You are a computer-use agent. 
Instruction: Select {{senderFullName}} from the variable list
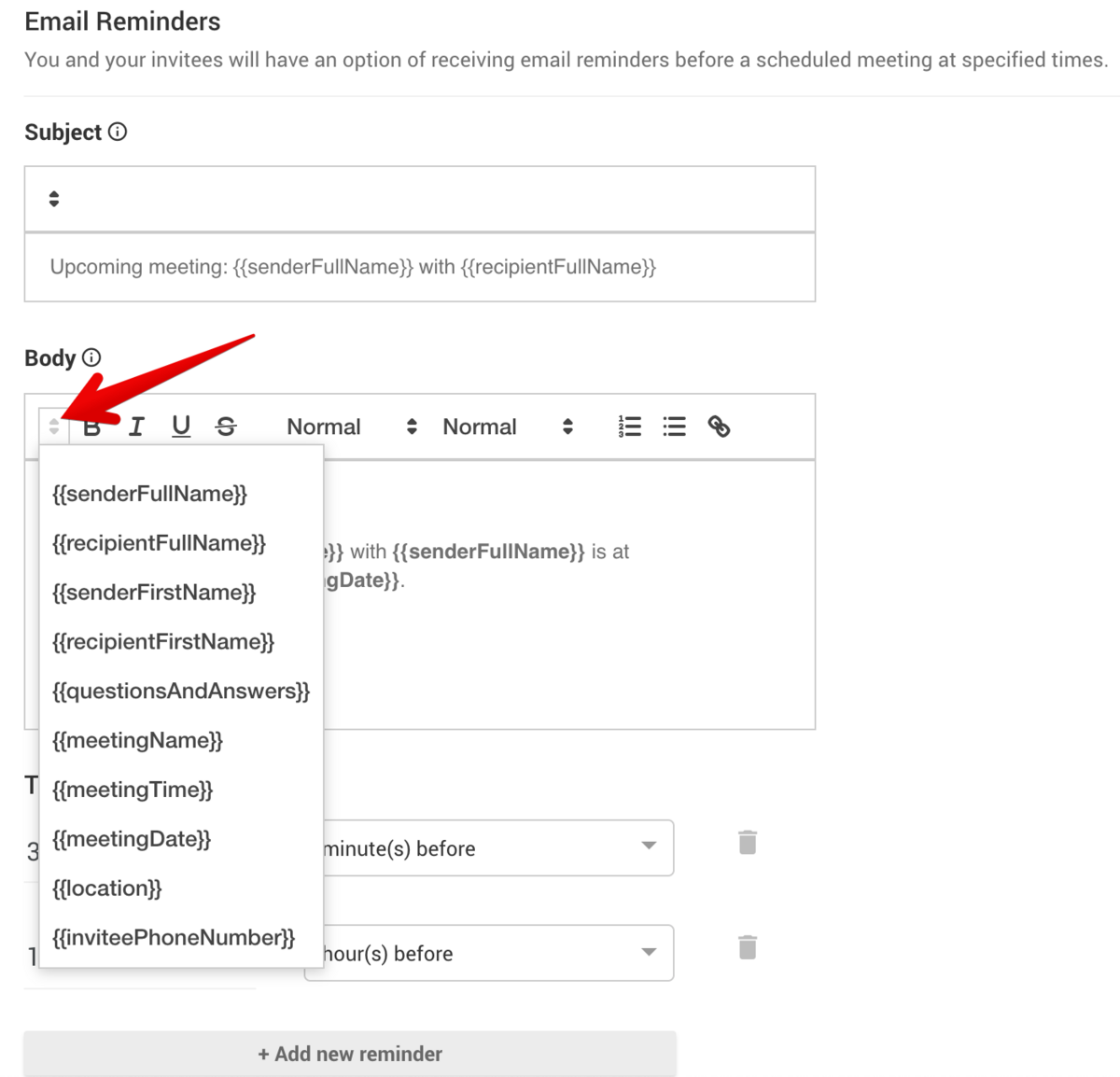coord(149,494)
